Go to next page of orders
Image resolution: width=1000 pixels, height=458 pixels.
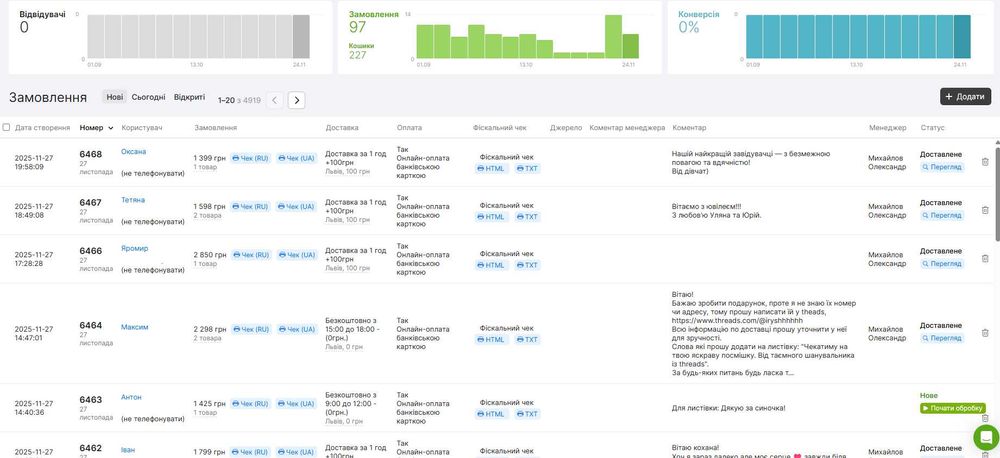296,100
